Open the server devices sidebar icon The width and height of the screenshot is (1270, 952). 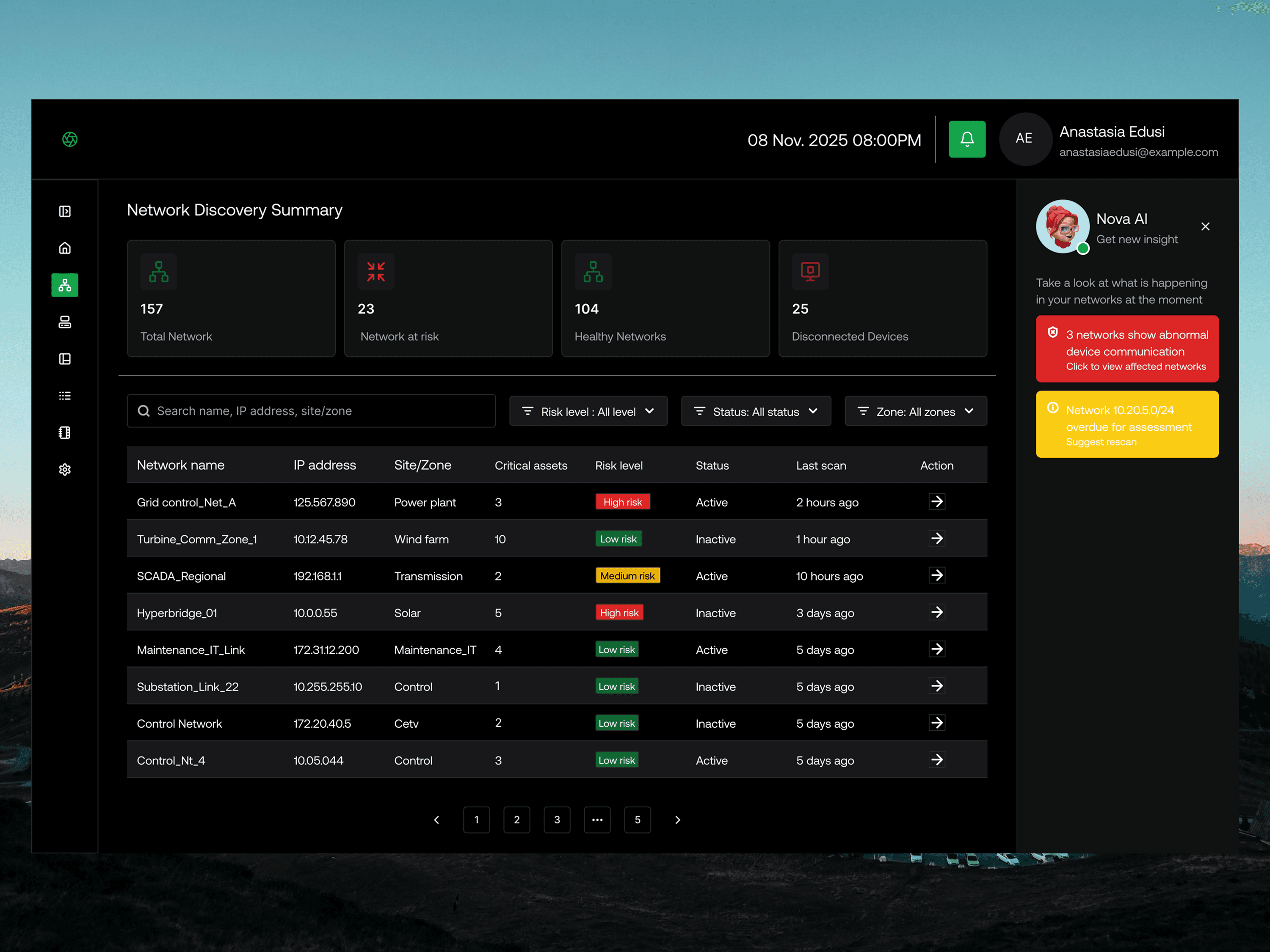(65, 322)
